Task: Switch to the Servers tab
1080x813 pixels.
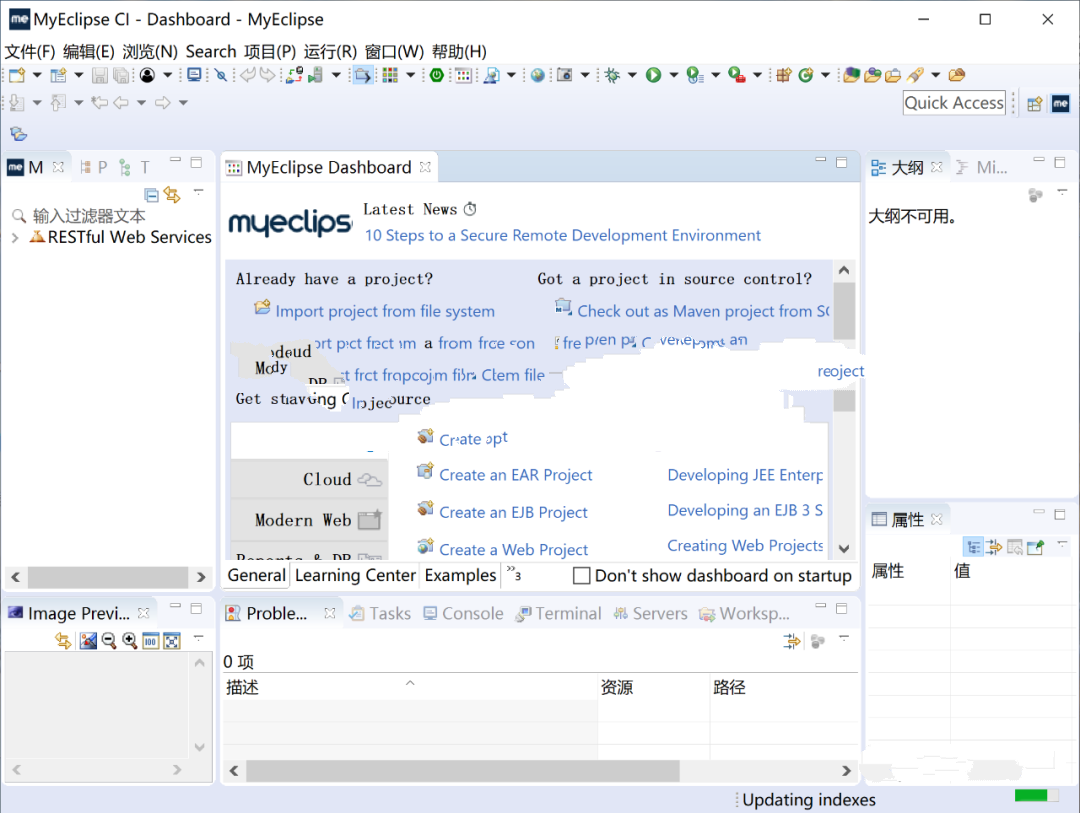Action: pos(650,613)
